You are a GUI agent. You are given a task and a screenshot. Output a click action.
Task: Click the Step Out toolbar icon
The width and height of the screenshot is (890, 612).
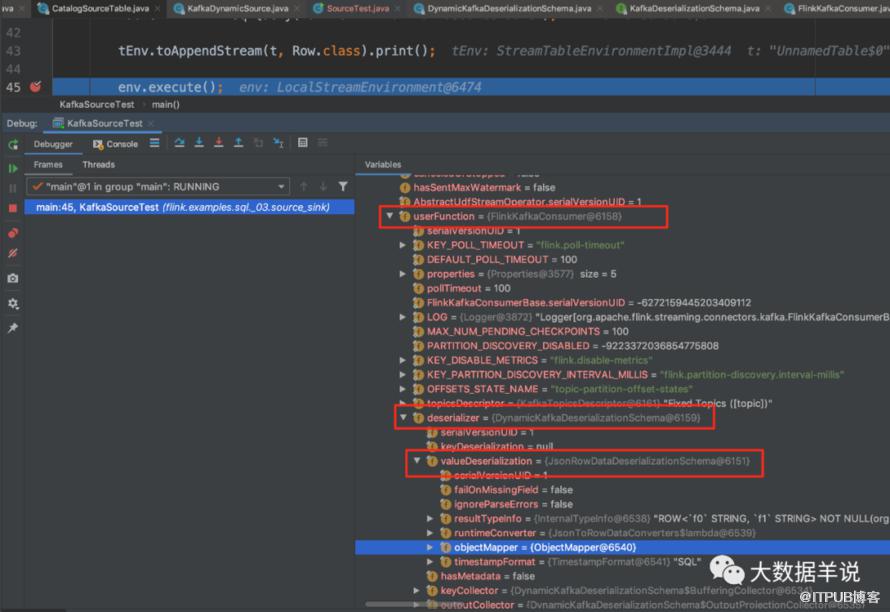pyautogui.click(x=238, y=142)
